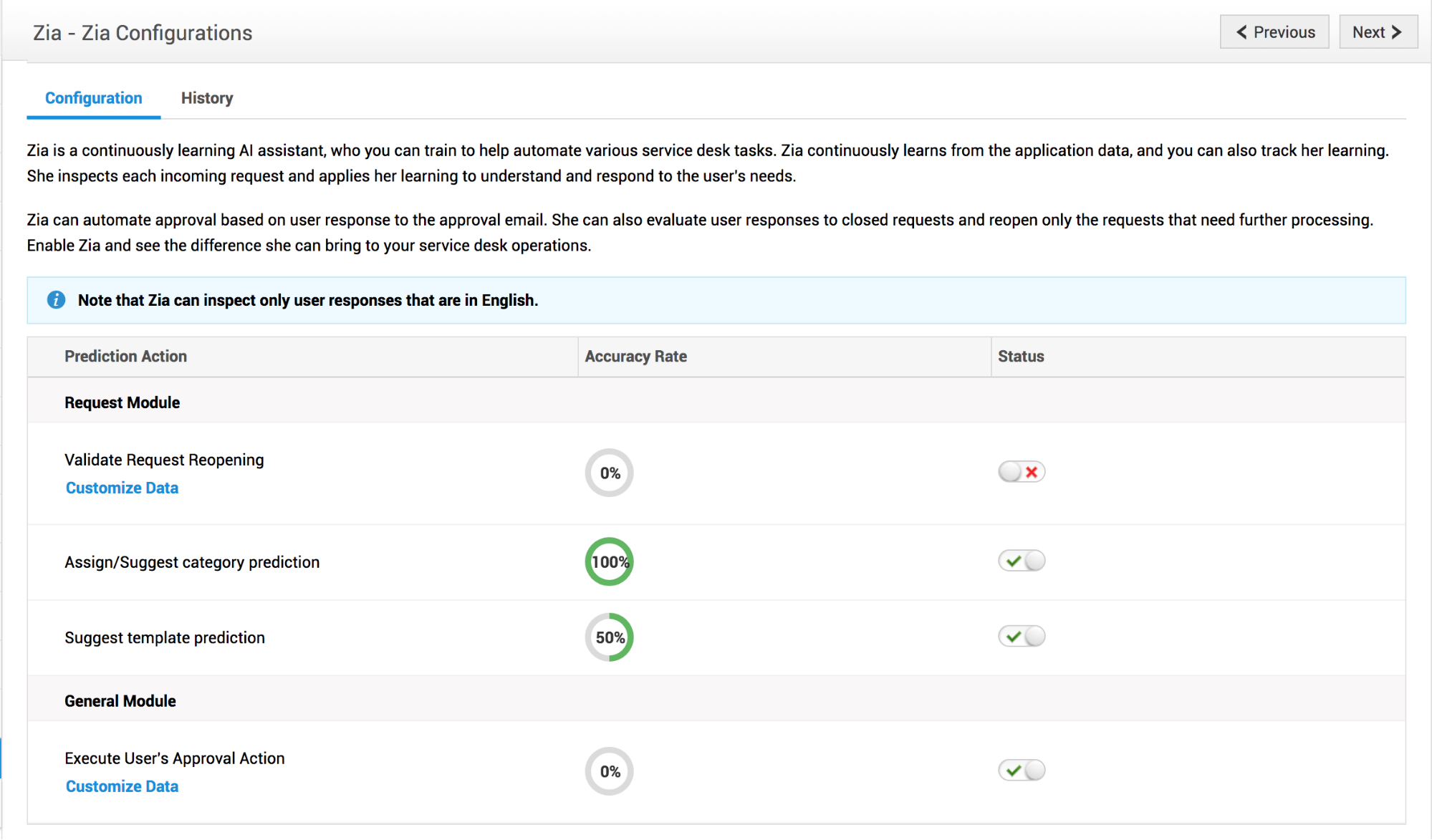Toggle Execute User's Approval Action status

click(1022, 771)
